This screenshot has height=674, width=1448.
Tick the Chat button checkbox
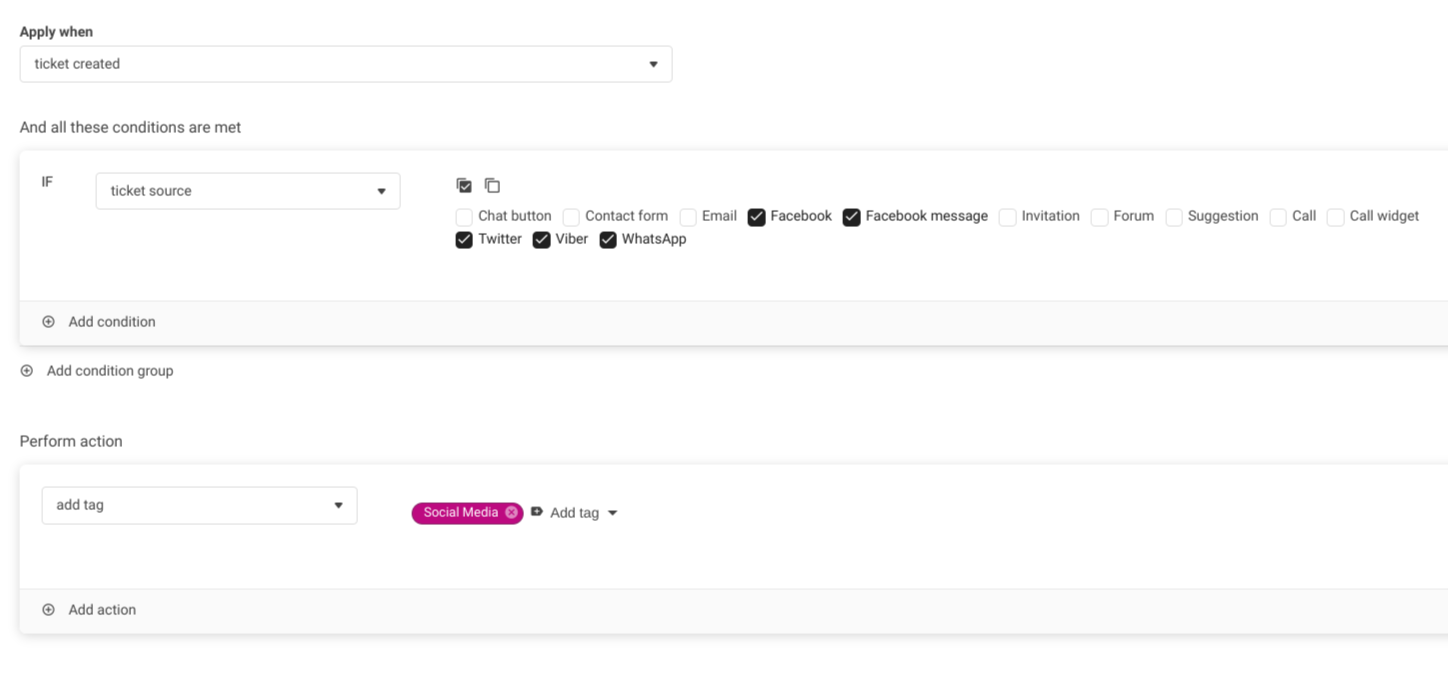(x=464, y=217)
